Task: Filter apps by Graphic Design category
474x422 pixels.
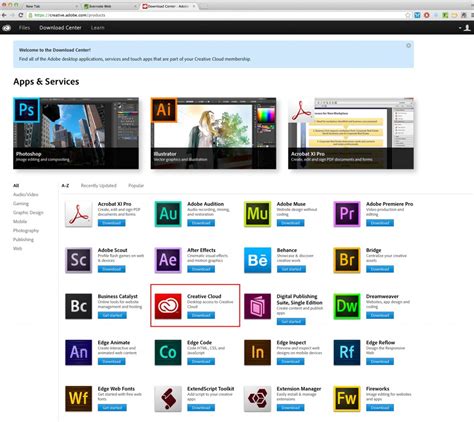Action: tap(28, 212)
